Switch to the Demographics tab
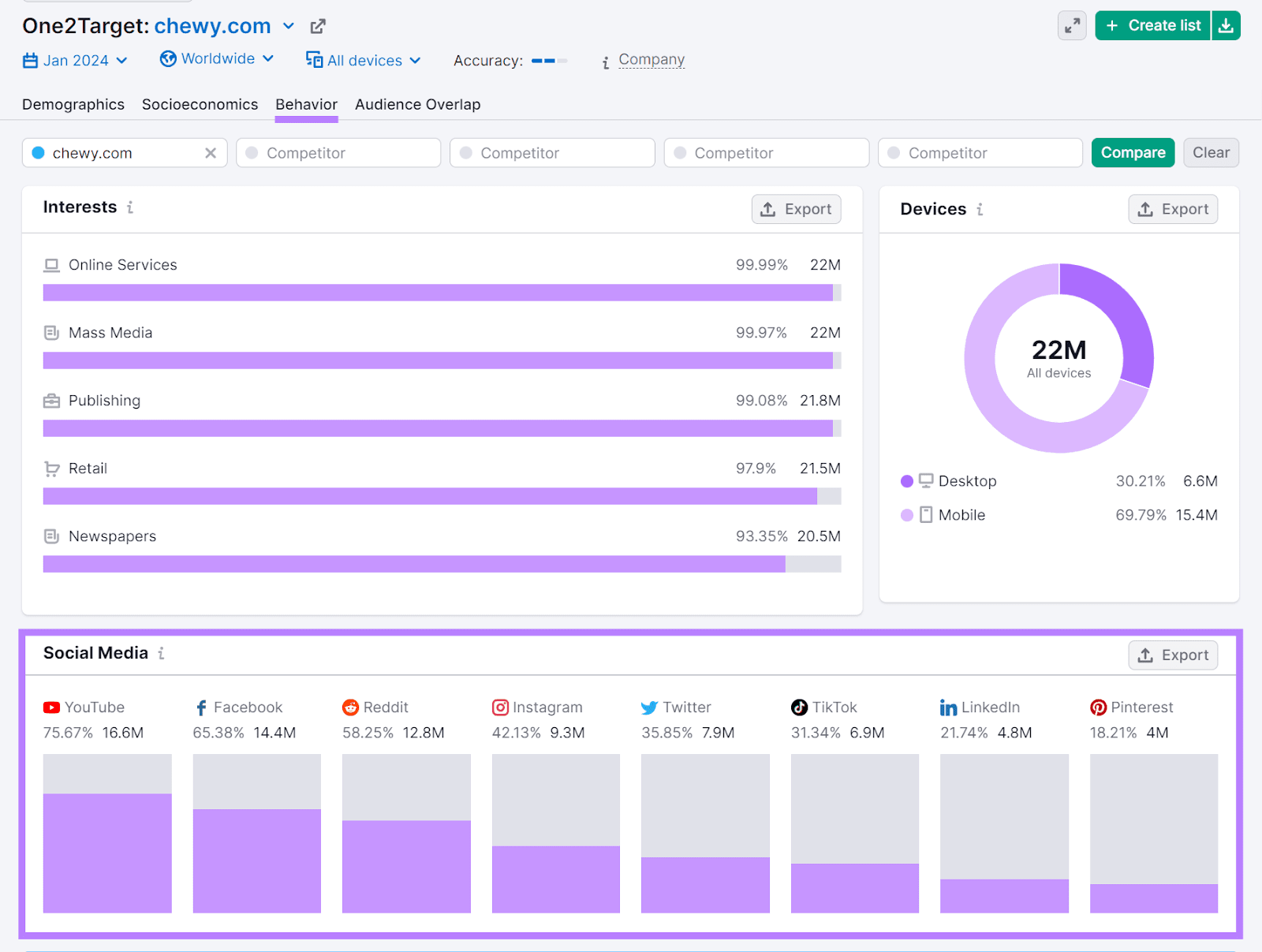The height and width of the screenshot is (952, 1262). (73, 104)
